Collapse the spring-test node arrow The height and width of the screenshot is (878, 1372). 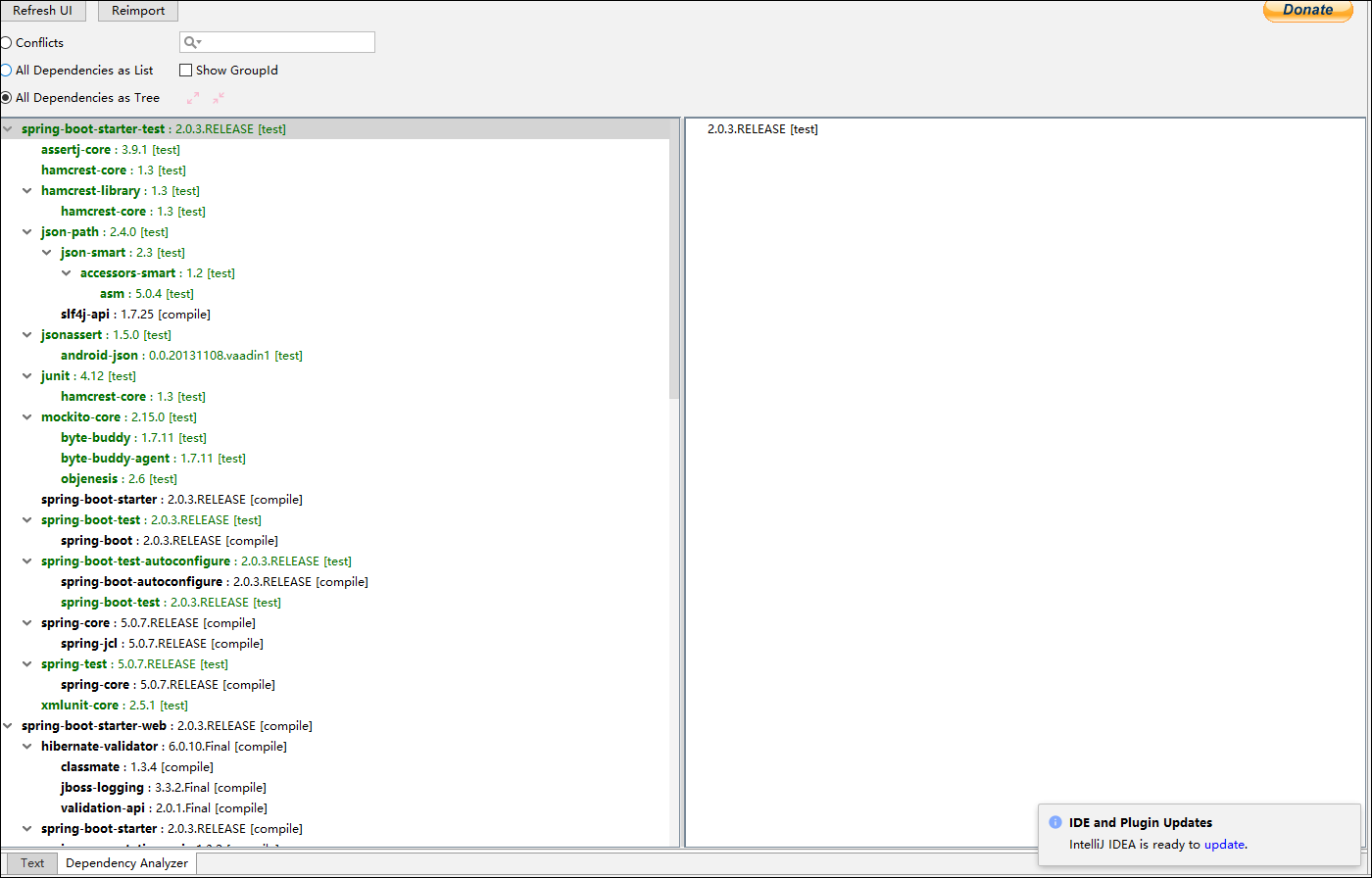[28, 664]
